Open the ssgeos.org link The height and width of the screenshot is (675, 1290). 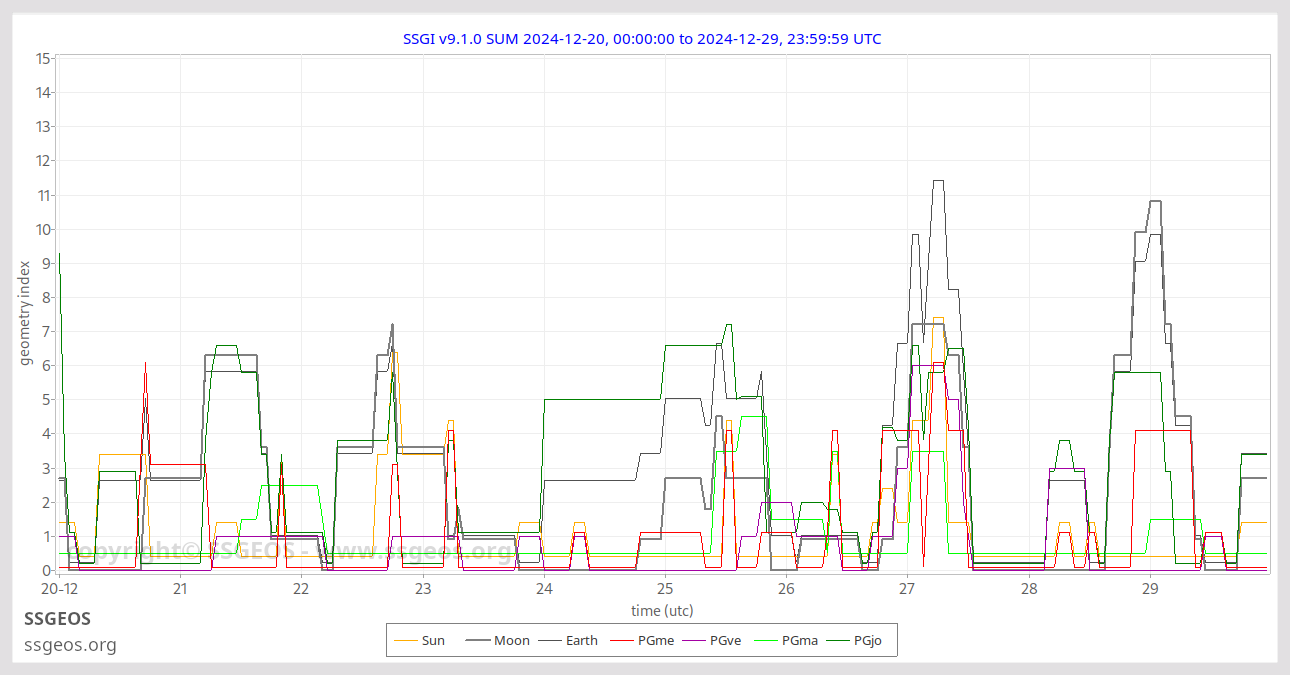(x=70, y=645)
